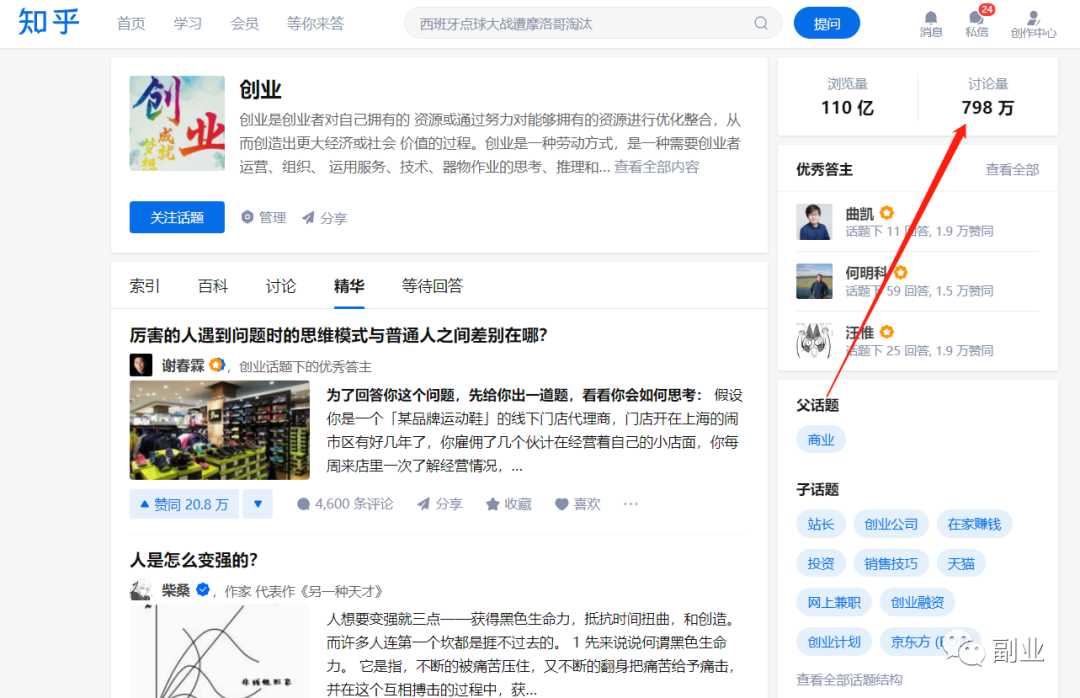Open the 消息 notifications bell
The height and width of the screenshot is (698, 1080).
[x=931, y=18]
